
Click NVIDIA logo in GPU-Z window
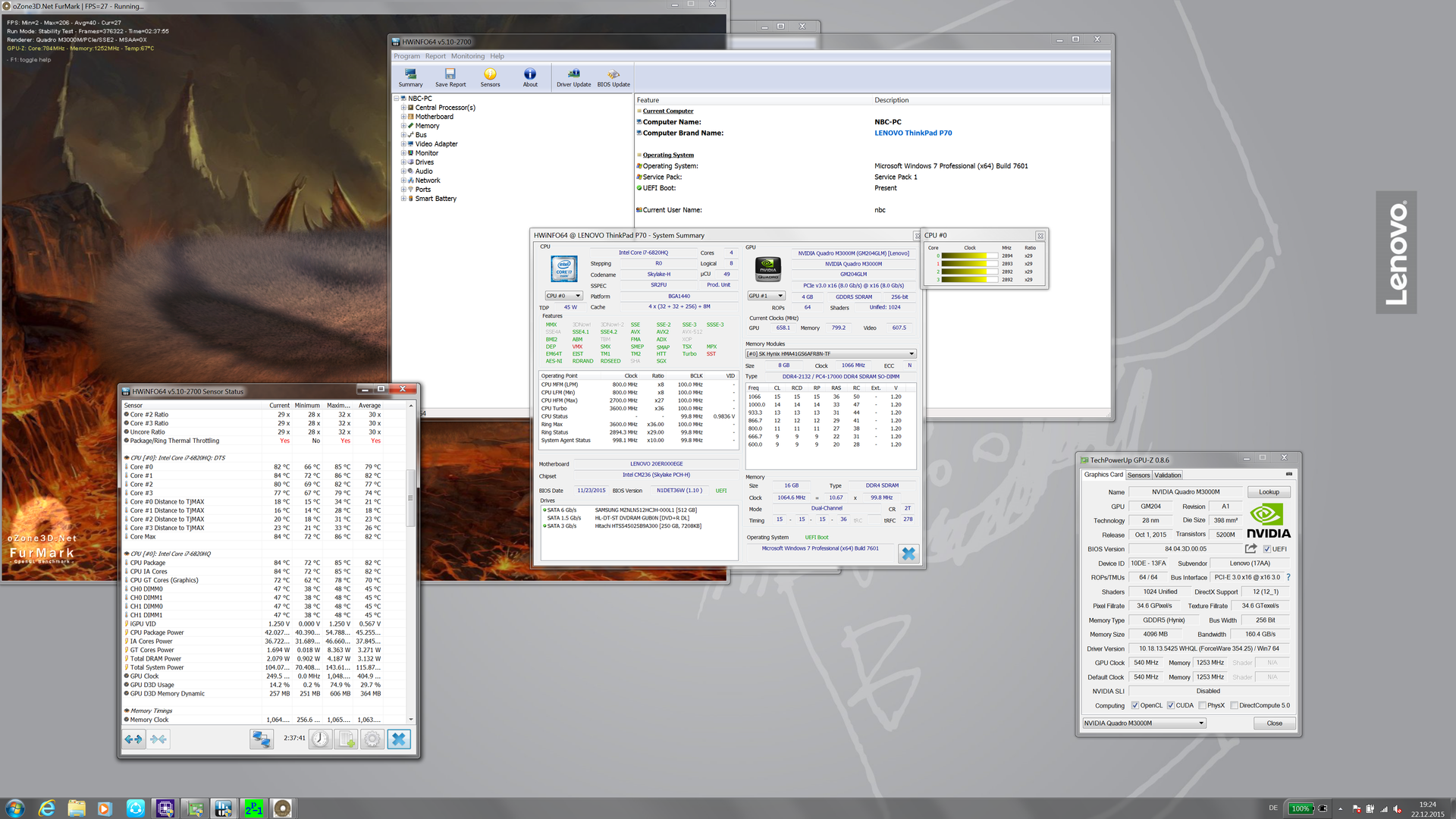click(x=1268, y=521)
